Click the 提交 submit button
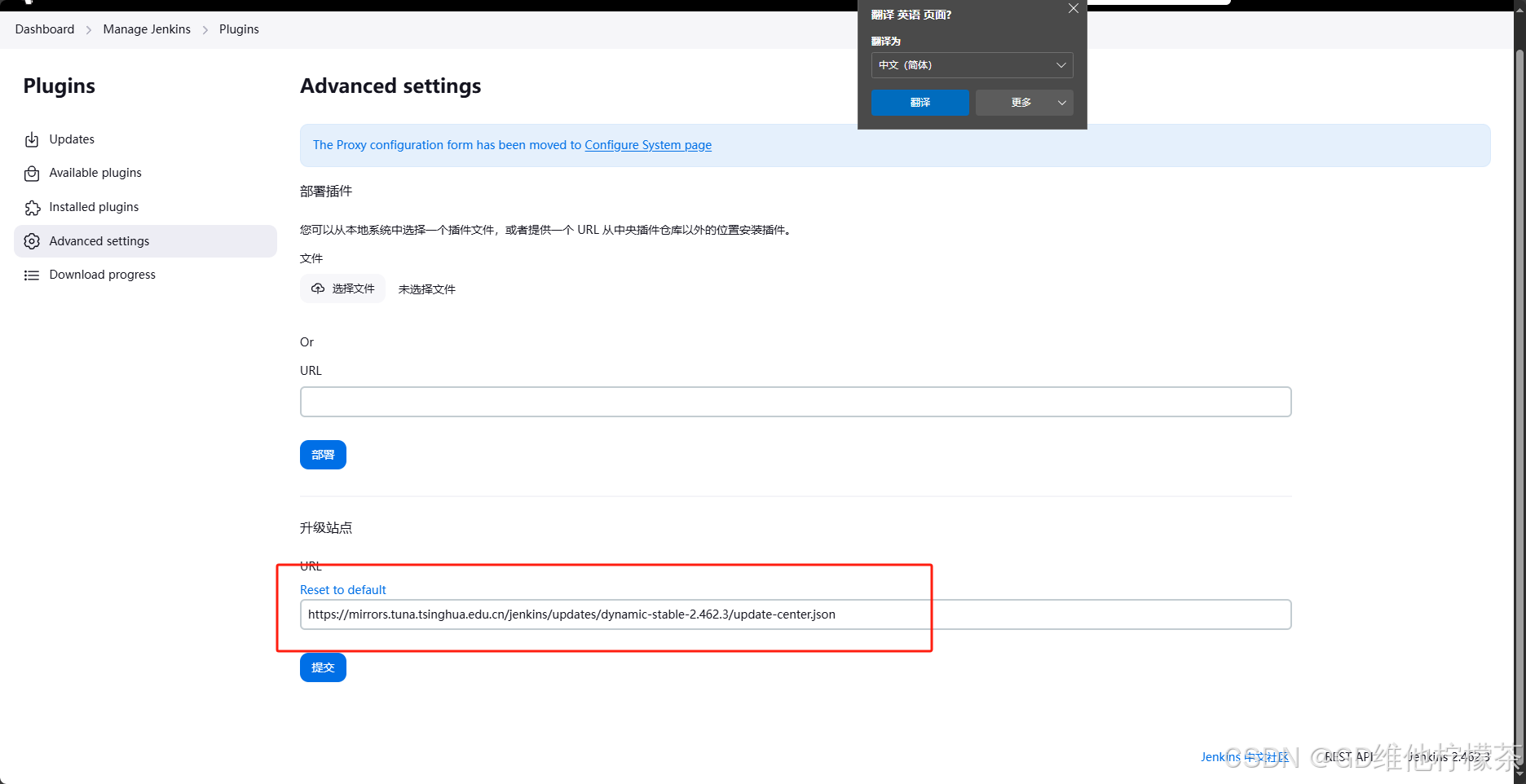This screenshot has height=784, width=1526. coord(323,667)
